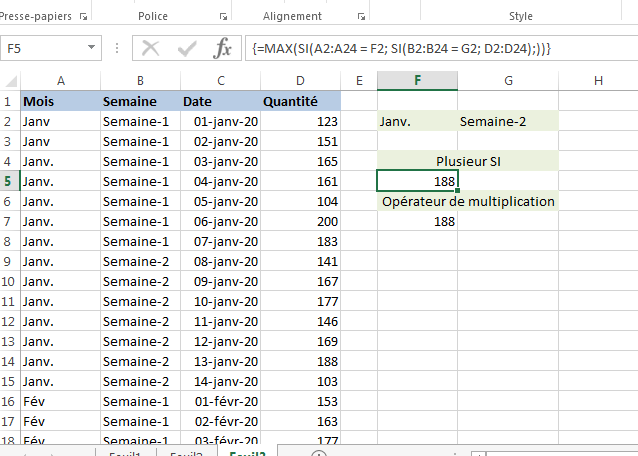Select the Quantité header cell
This screenshot has width=638, height=456.
300,101
